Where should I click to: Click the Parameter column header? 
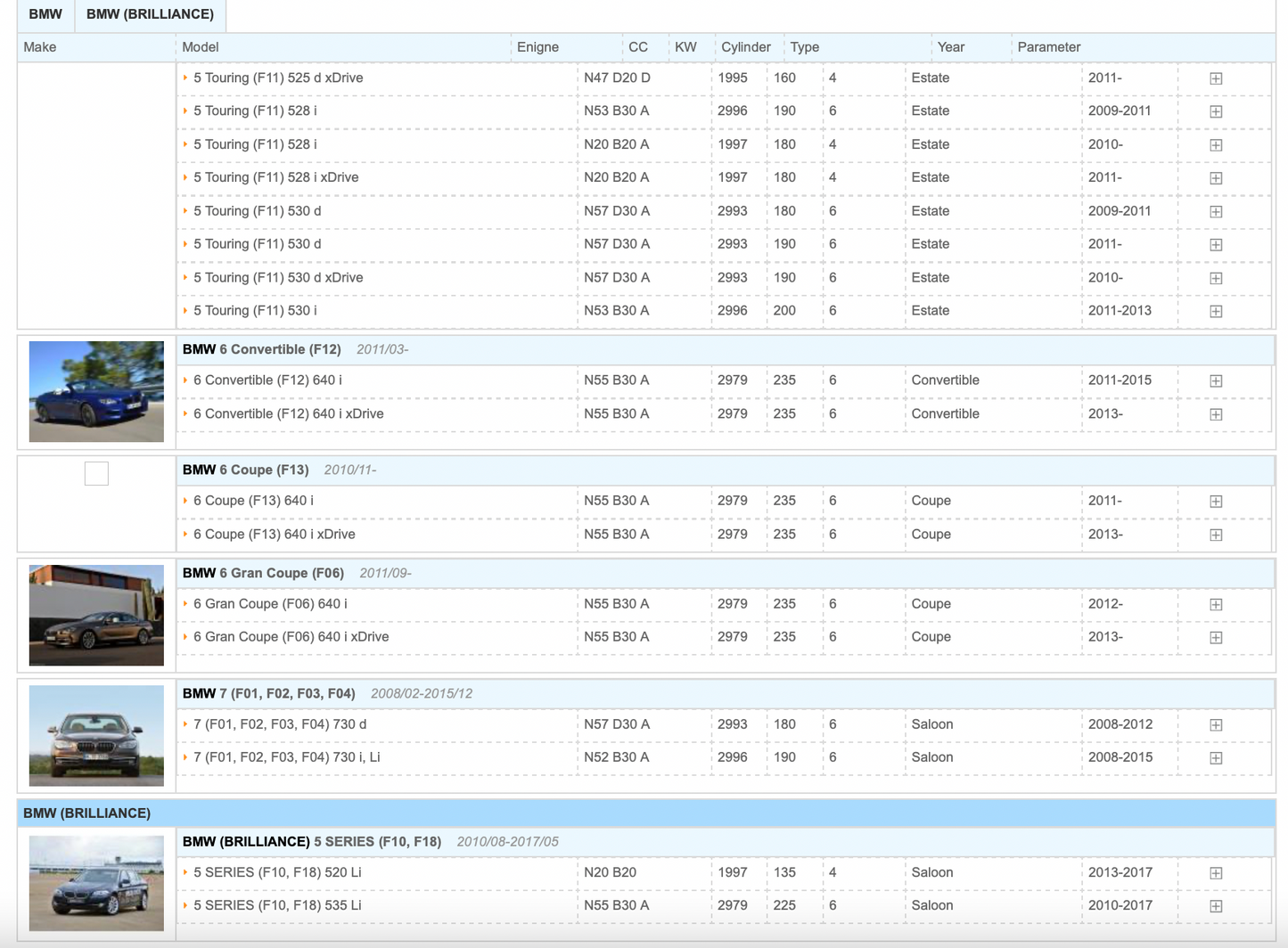tap(1049, 47)
